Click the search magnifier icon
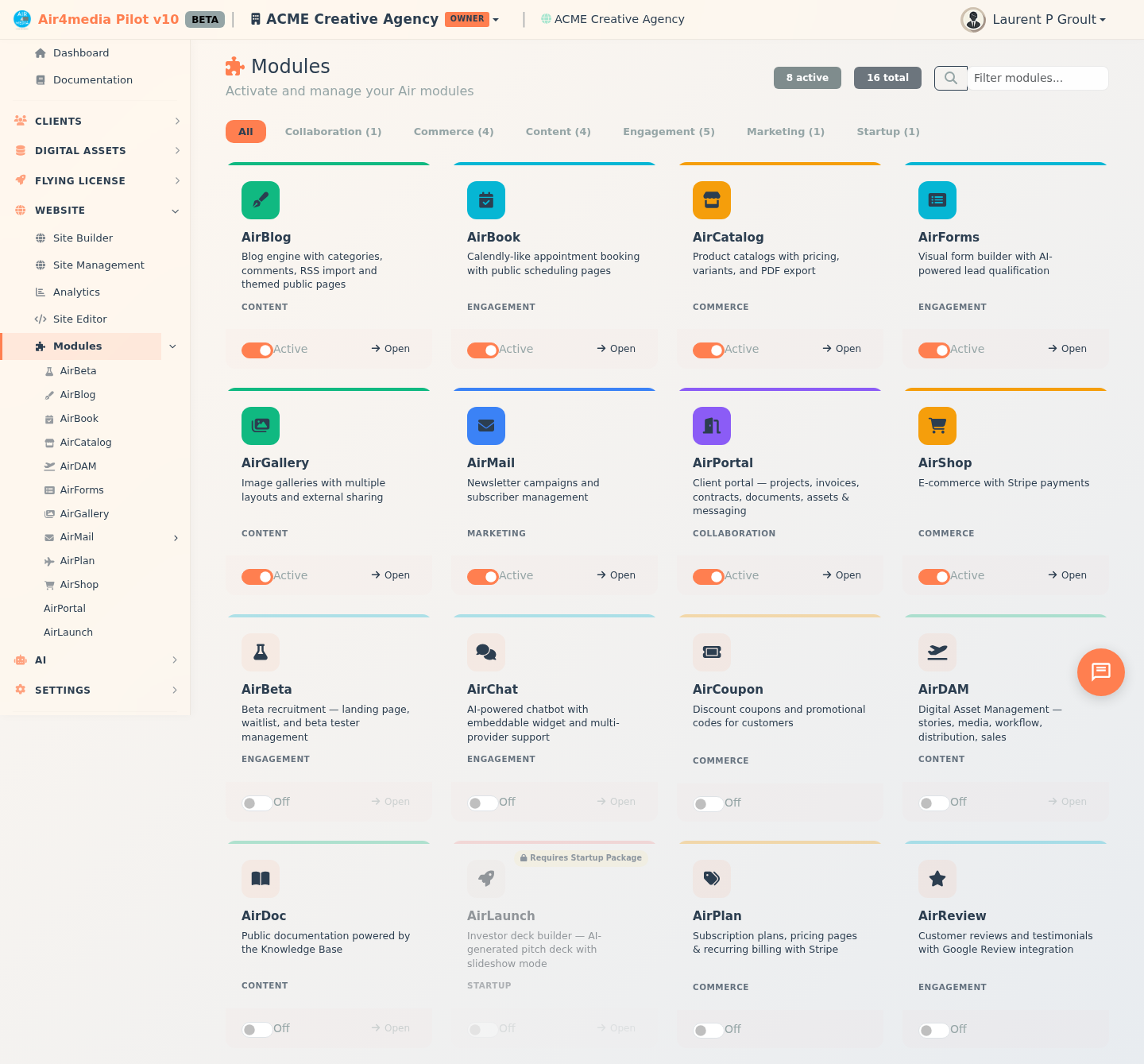 951,78
